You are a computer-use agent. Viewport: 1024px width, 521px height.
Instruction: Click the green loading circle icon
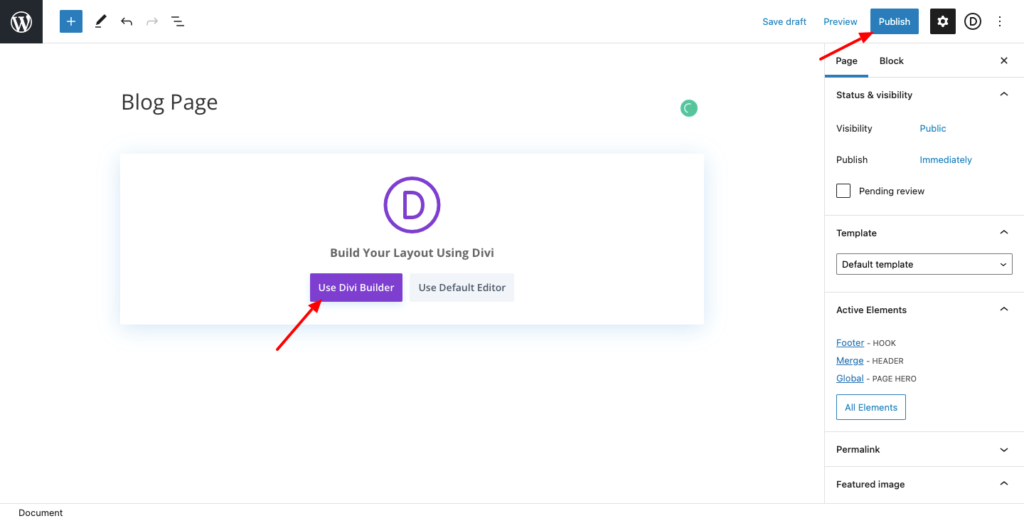(688, 108)
